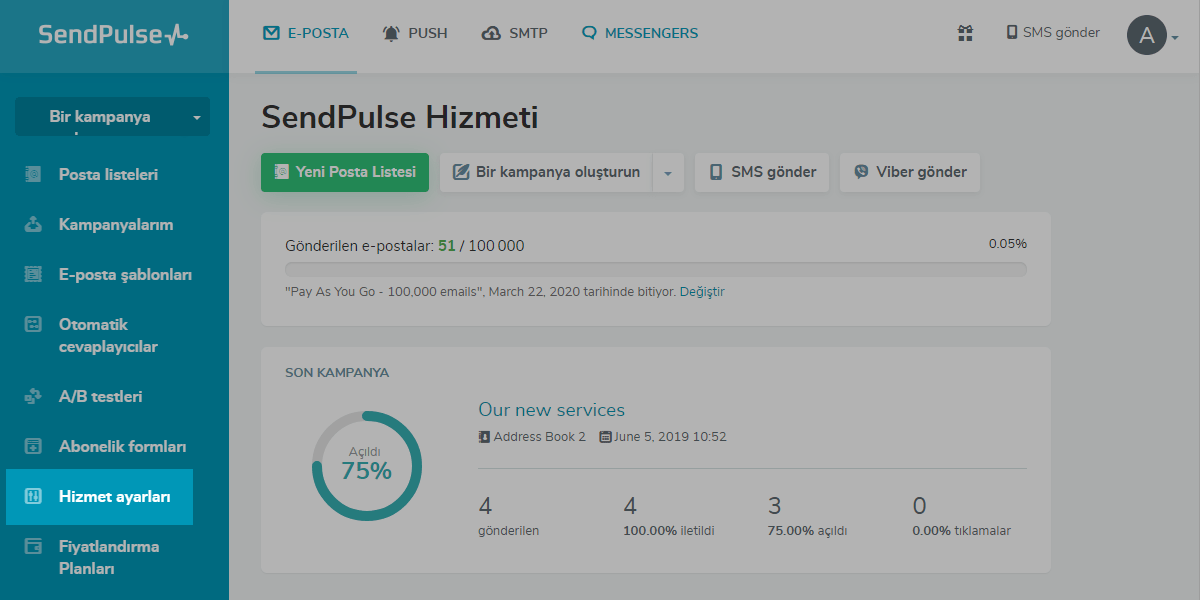The width and height of the screenshot is (1200, 600).
Task: Click the Kampanyalarım sidebar icon
Action: click(x=33, y=224)
